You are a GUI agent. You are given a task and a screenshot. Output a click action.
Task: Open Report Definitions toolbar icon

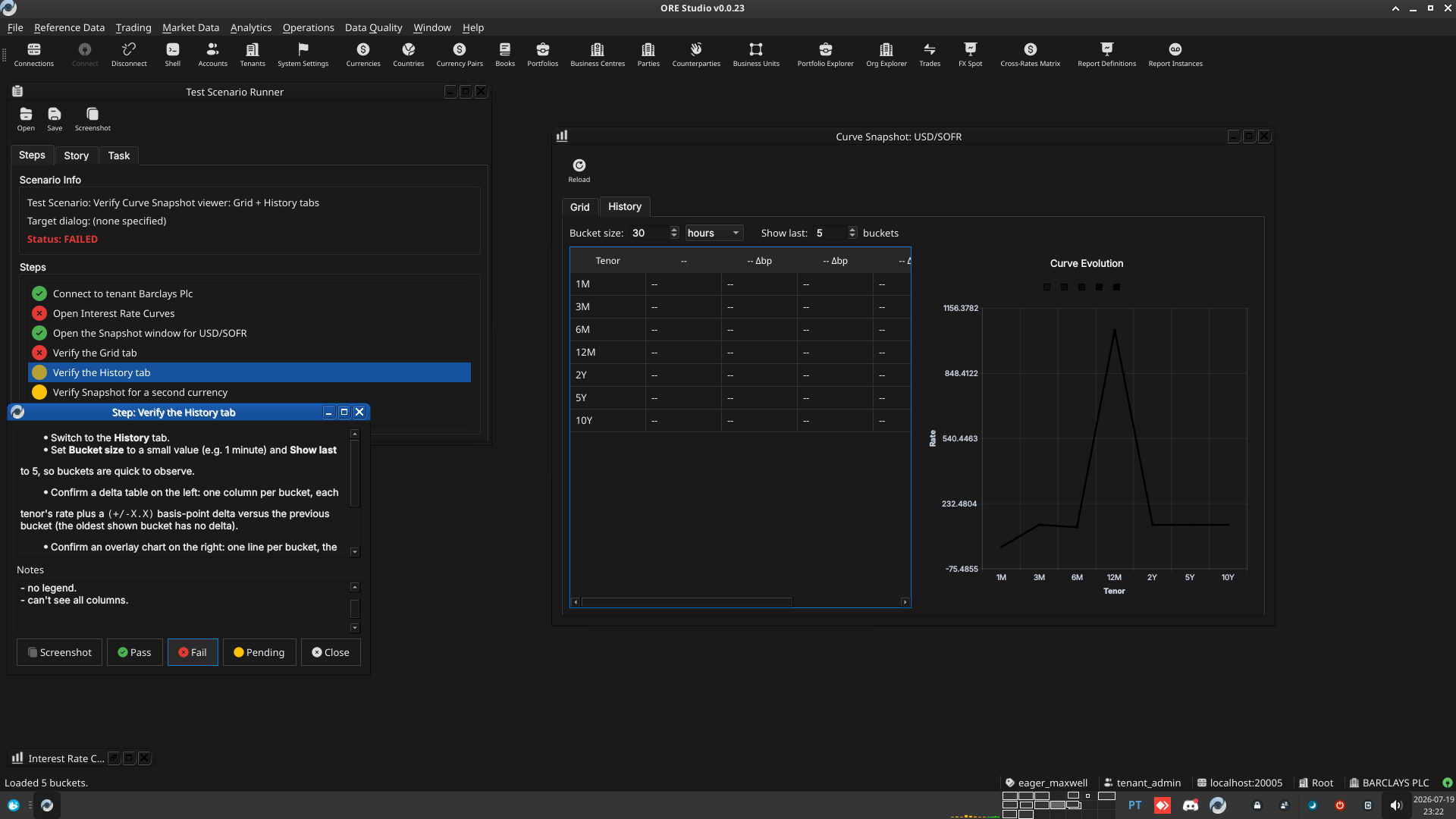point(1106,54)
